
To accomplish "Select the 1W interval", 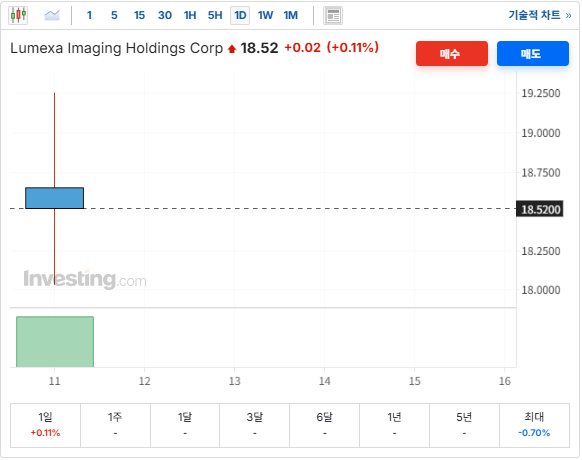I will click(x=265, y=16).
